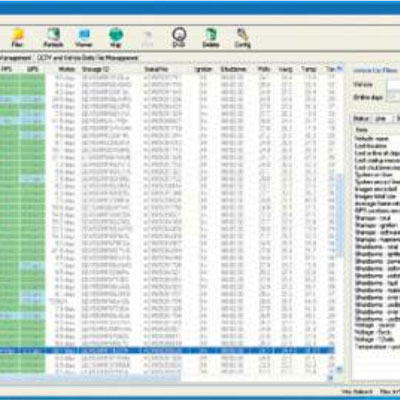
Task: Sort table by the Volts column header
Action: [x=264, y=69]
